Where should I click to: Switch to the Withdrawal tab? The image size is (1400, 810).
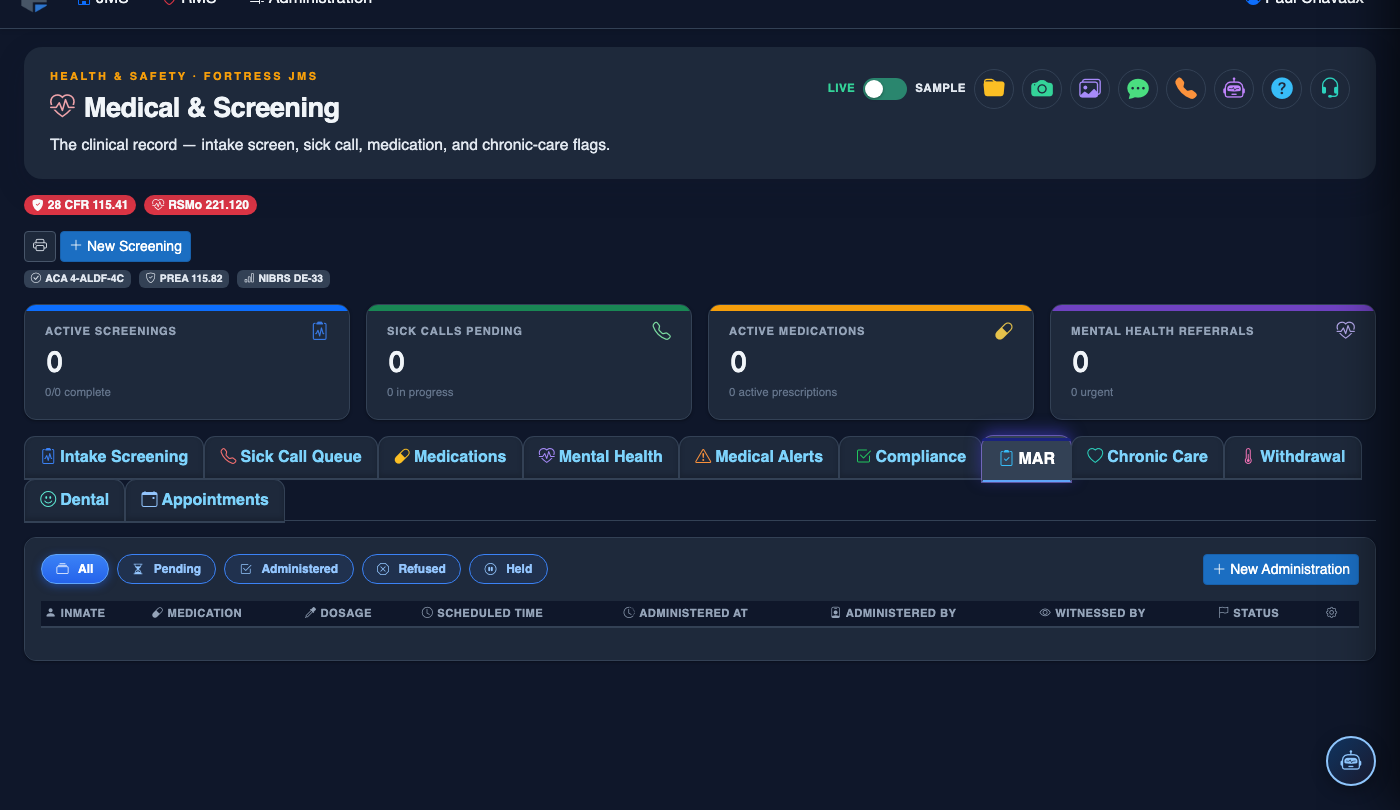pyautogui.click(x=1293, y=457)
